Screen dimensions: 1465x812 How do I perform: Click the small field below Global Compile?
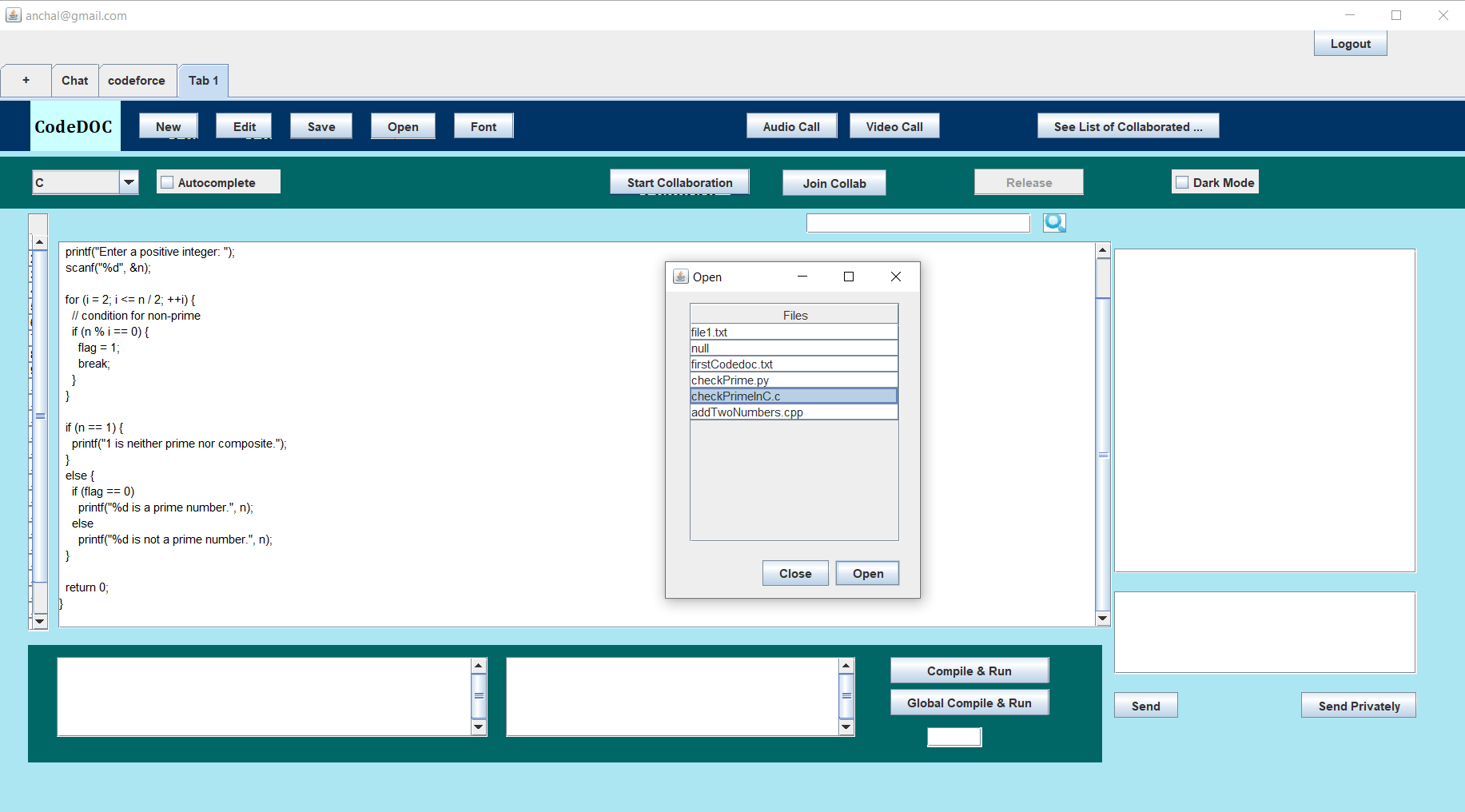(954, 737)
